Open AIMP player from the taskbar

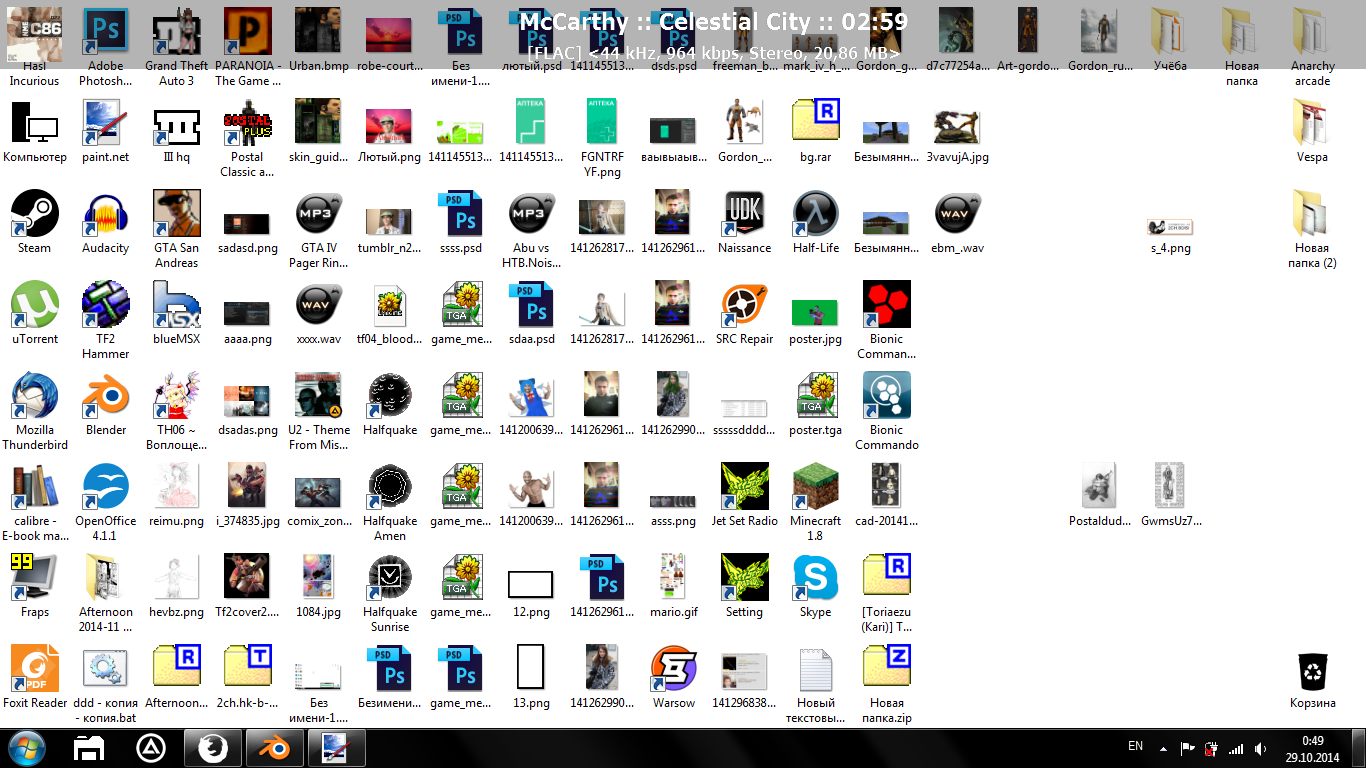(x=151, y=748)
